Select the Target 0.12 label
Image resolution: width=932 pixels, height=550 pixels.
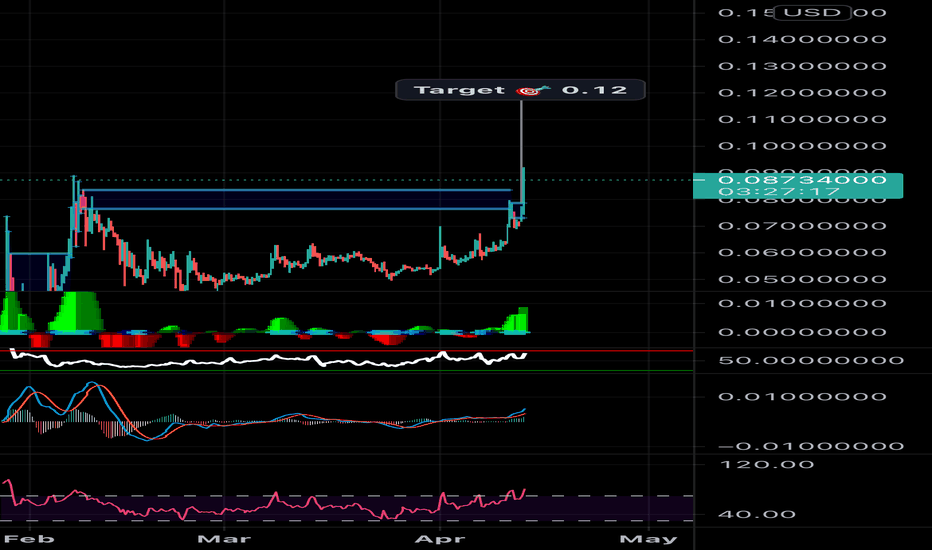520,90
